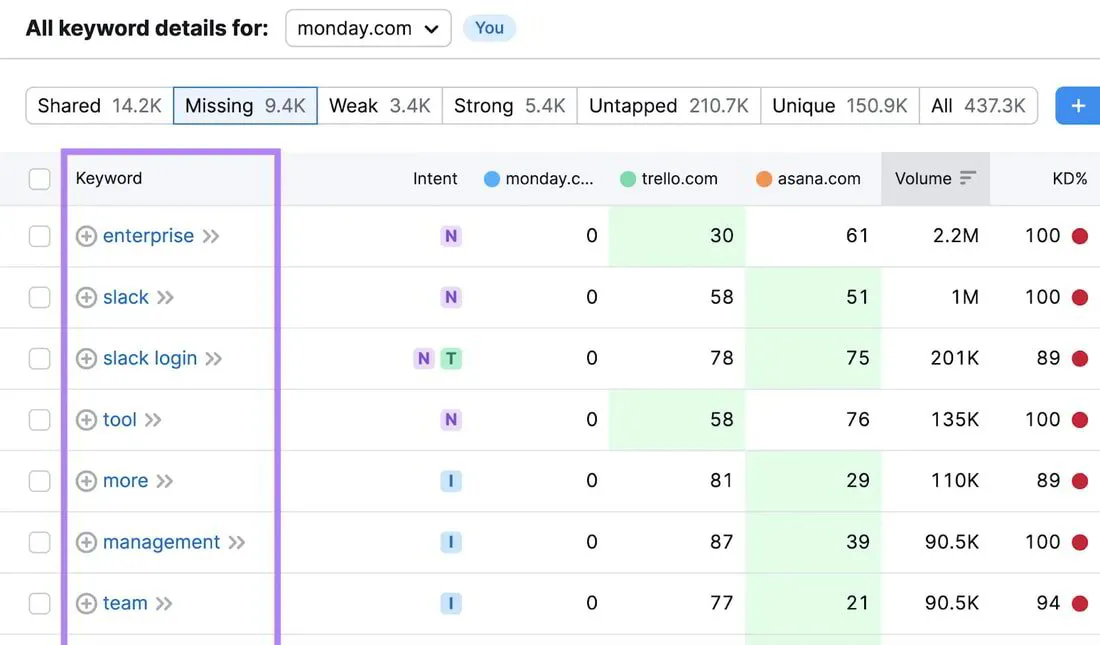Click the T intent badge on "slack login"
Image resolution: width=1100 pixels, height=645 pixels.
click(x=451, y=358)
